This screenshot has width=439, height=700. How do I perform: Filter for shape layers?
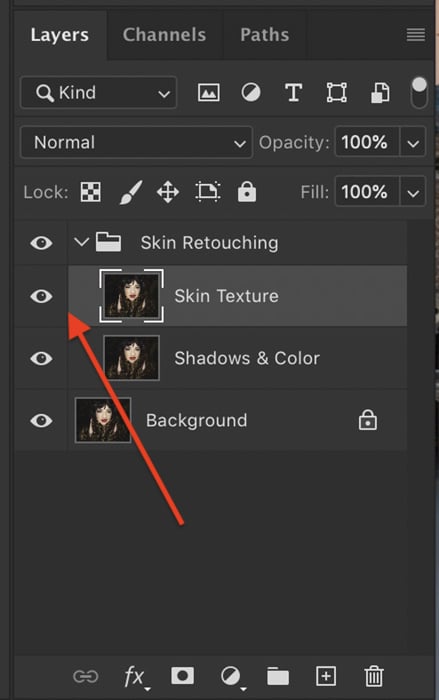click(x=336, y=93)
